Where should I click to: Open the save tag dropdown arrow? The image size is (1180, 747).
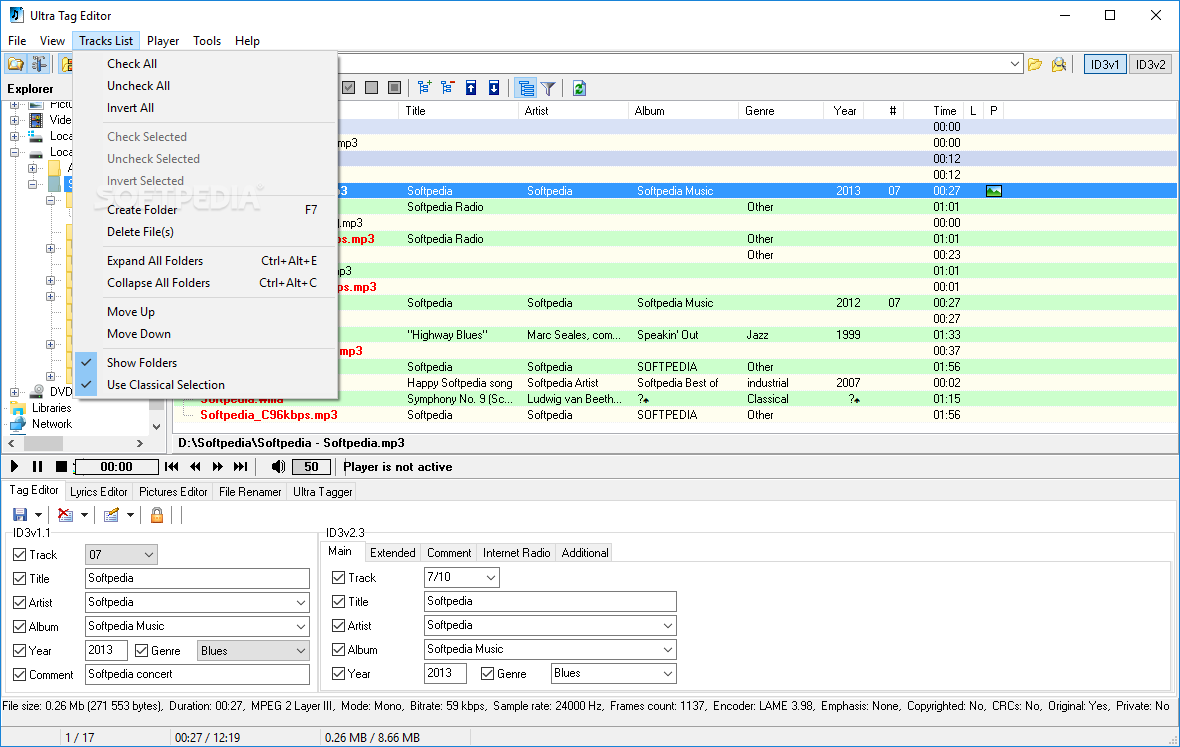(38, 515)
